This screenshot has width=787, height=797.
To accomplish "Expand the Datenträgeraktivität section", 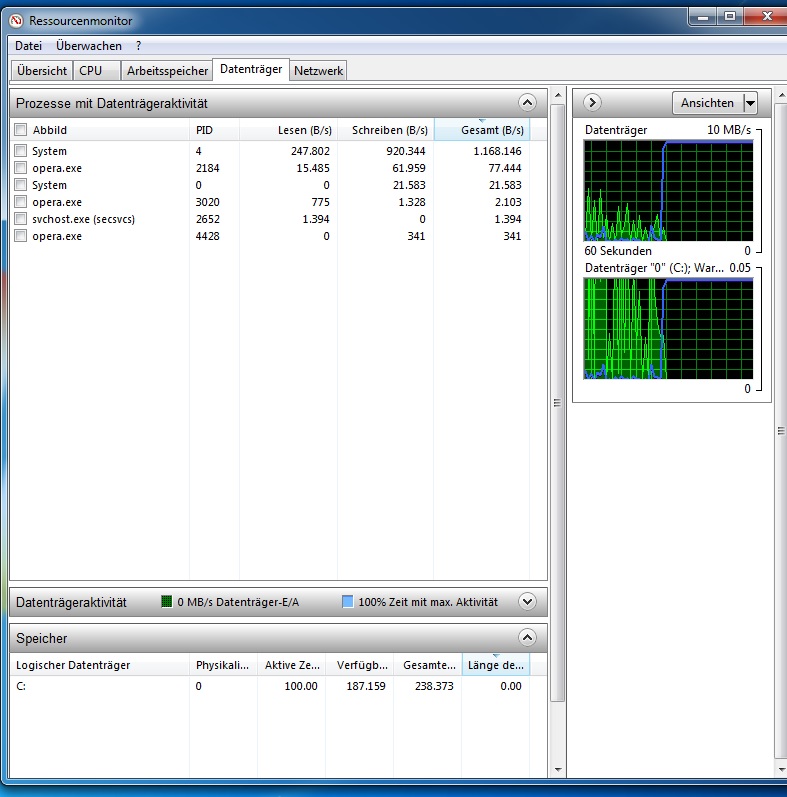I will click(x=527, y=602).
